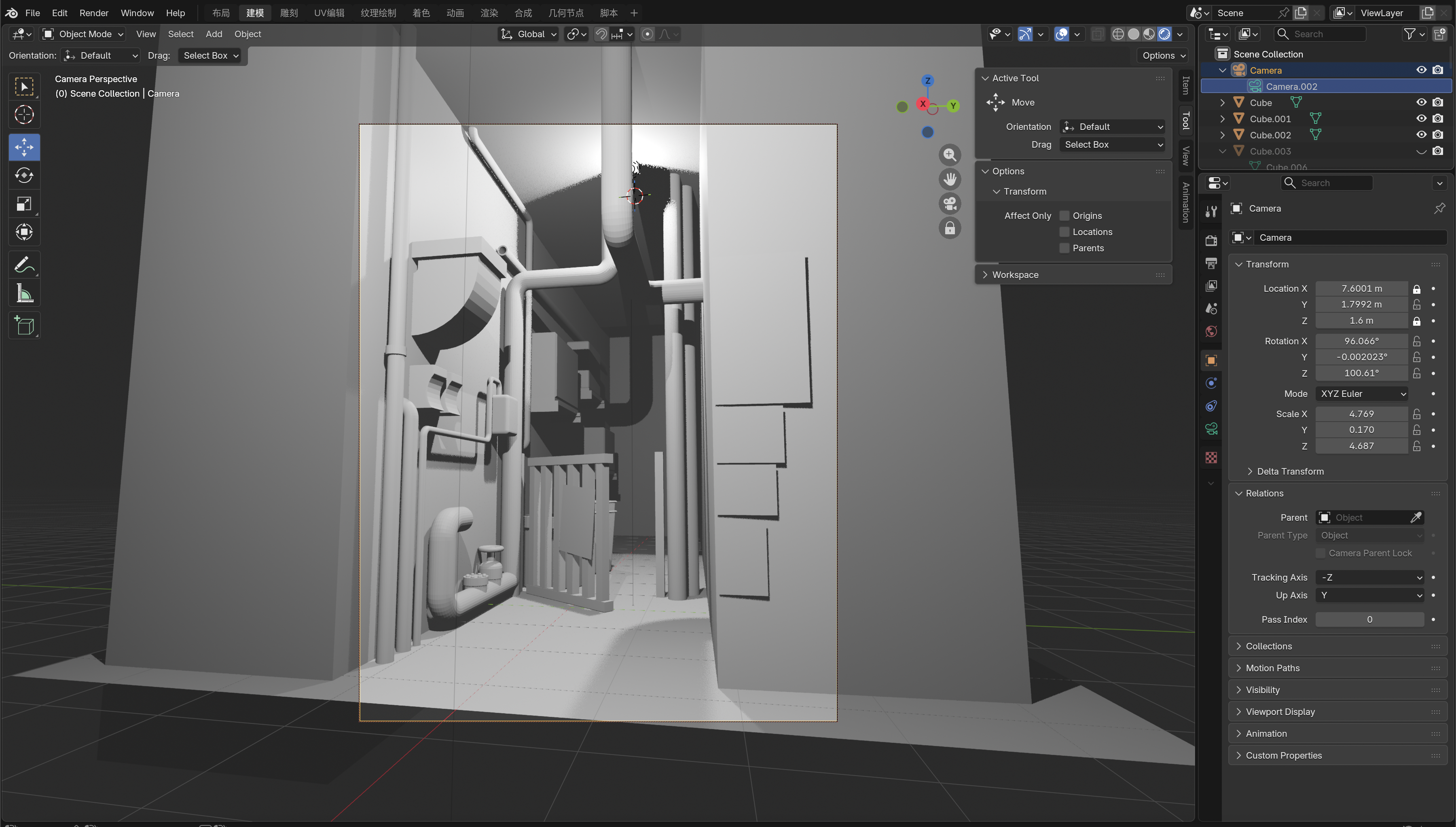Hide Cube.001 in viewport via eye icon
The image size is (1456, 827).
tap(1421, 119)
